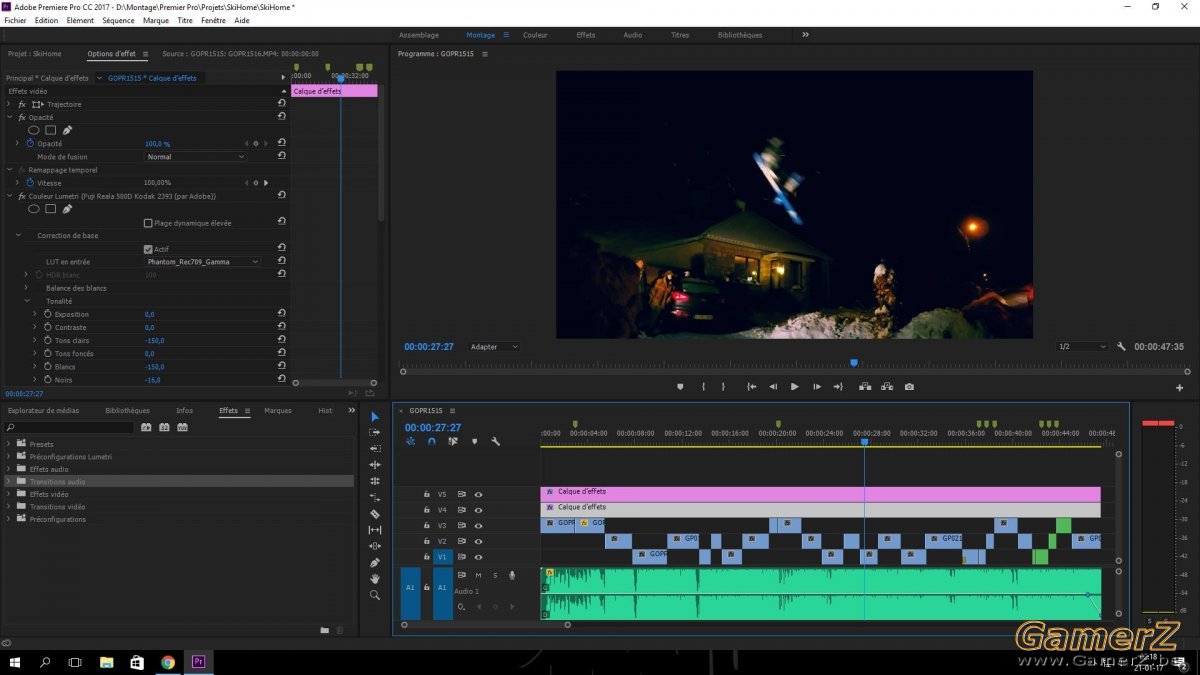Open the Séquence menu
Image resolution: width=1200 pixels, height=675 pixels.
coord(118,20)
